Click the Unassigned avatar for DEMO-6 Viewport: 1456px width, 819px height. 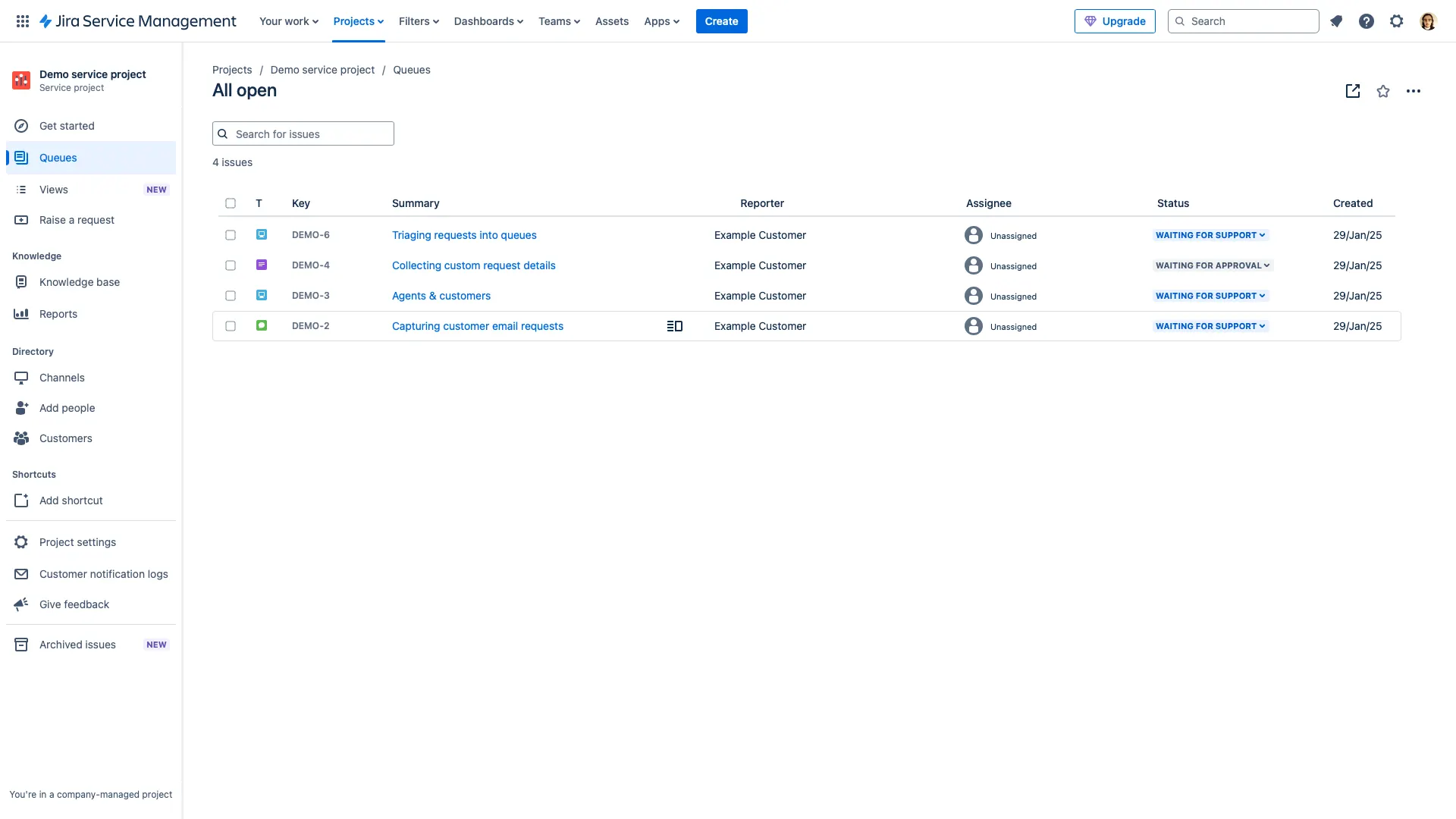click(x=974, y=235)
